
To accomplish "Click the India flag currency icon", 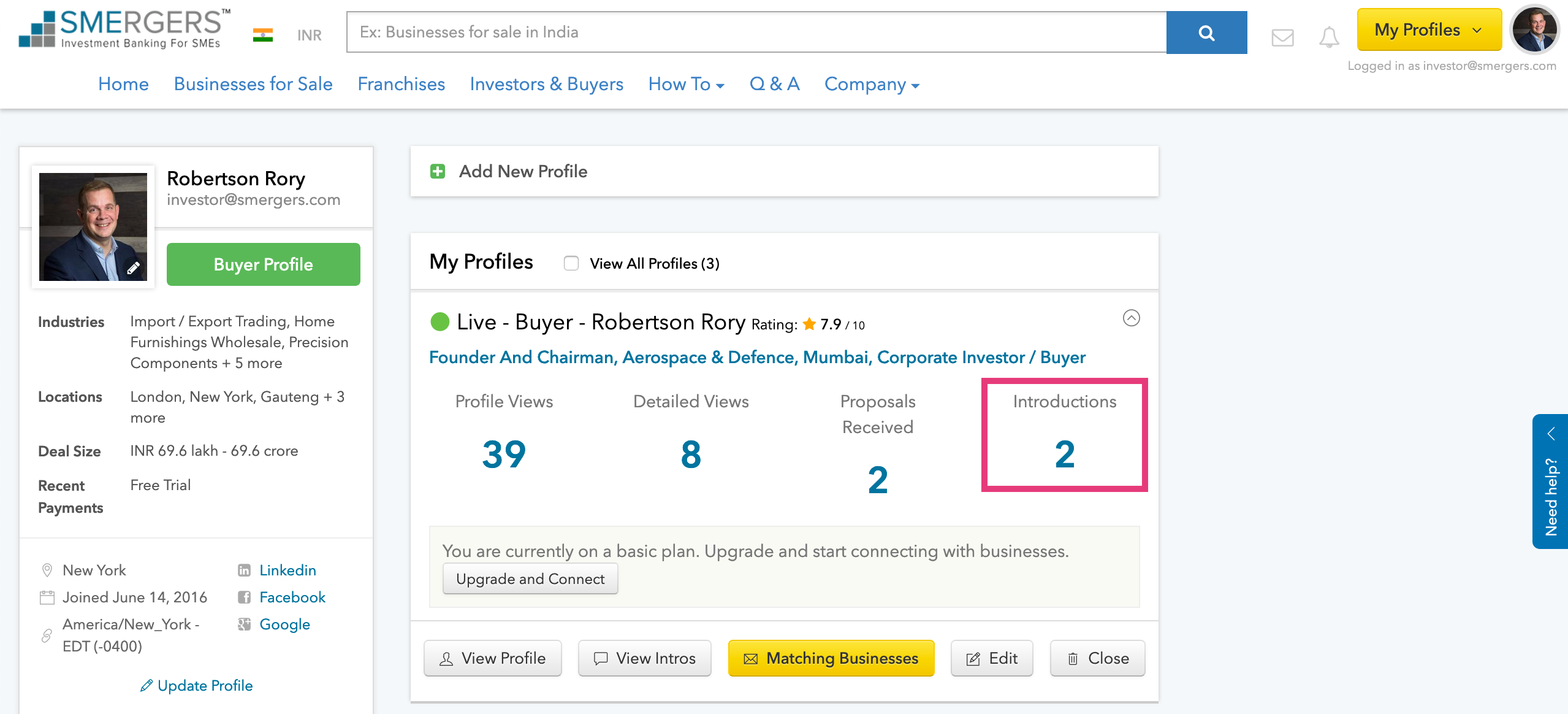I will point(263,35).
